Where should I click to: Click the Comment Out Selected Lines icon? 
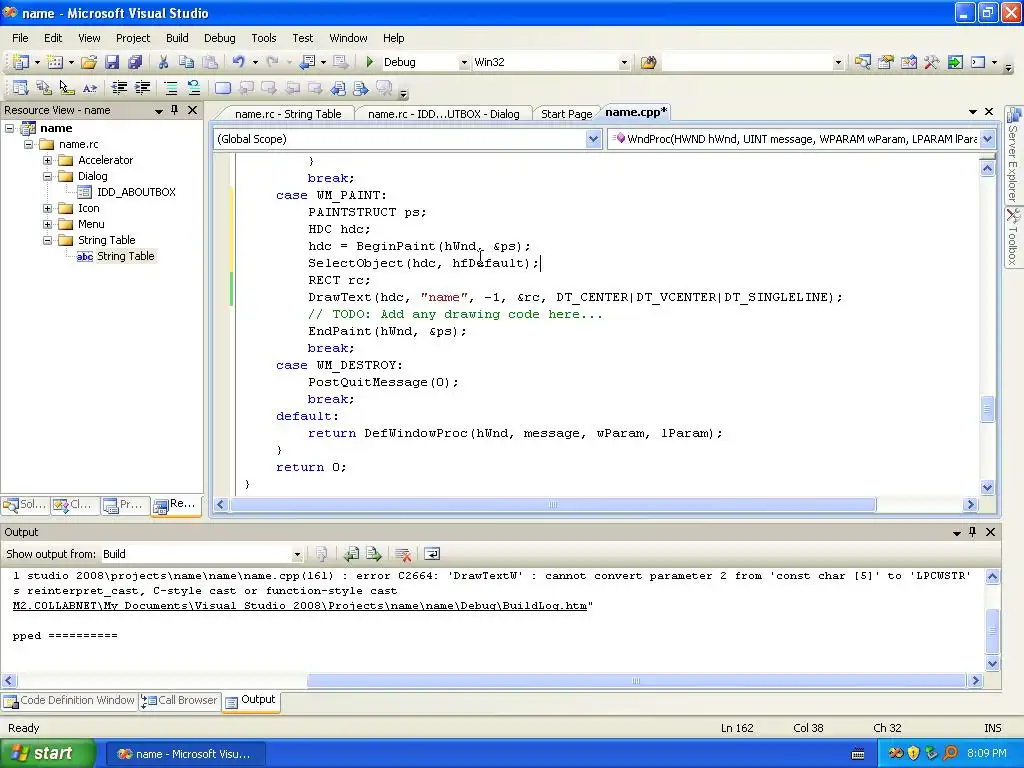[170, 88]
